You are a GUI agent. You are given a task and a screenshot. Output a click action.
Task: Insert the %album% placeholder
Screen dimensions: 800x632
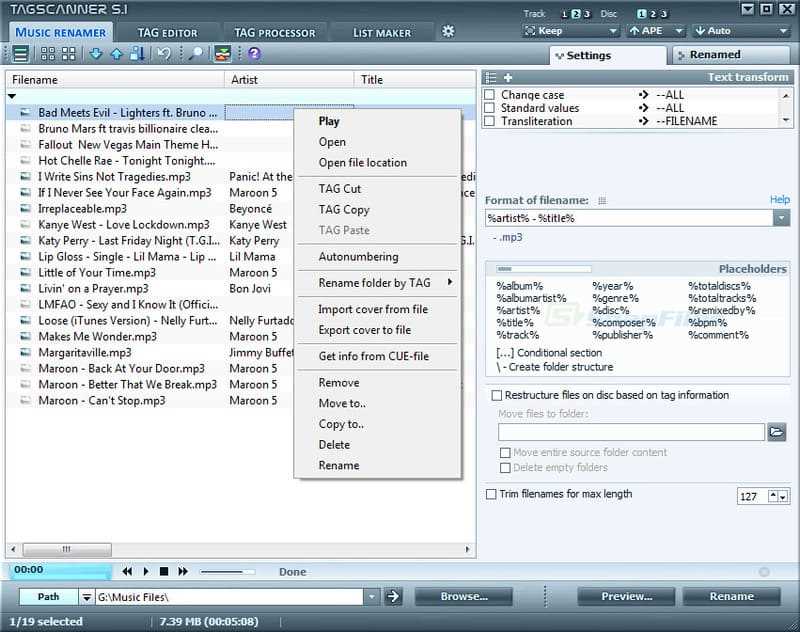pyautogui.click(x=519, y=286)
